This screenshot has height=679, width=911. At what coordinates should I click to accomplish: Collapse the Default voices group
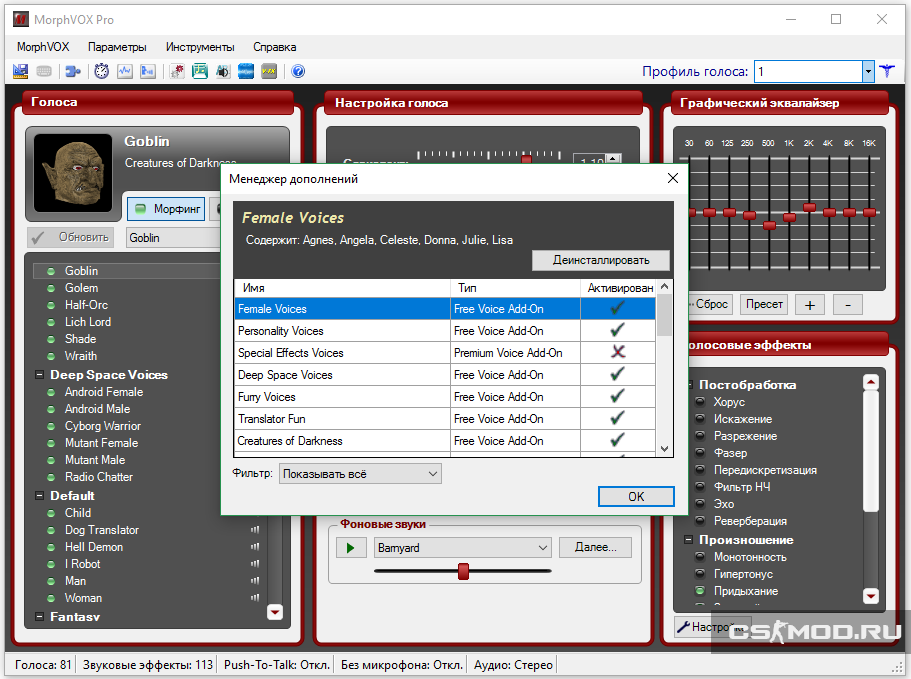tap(40, 495)
